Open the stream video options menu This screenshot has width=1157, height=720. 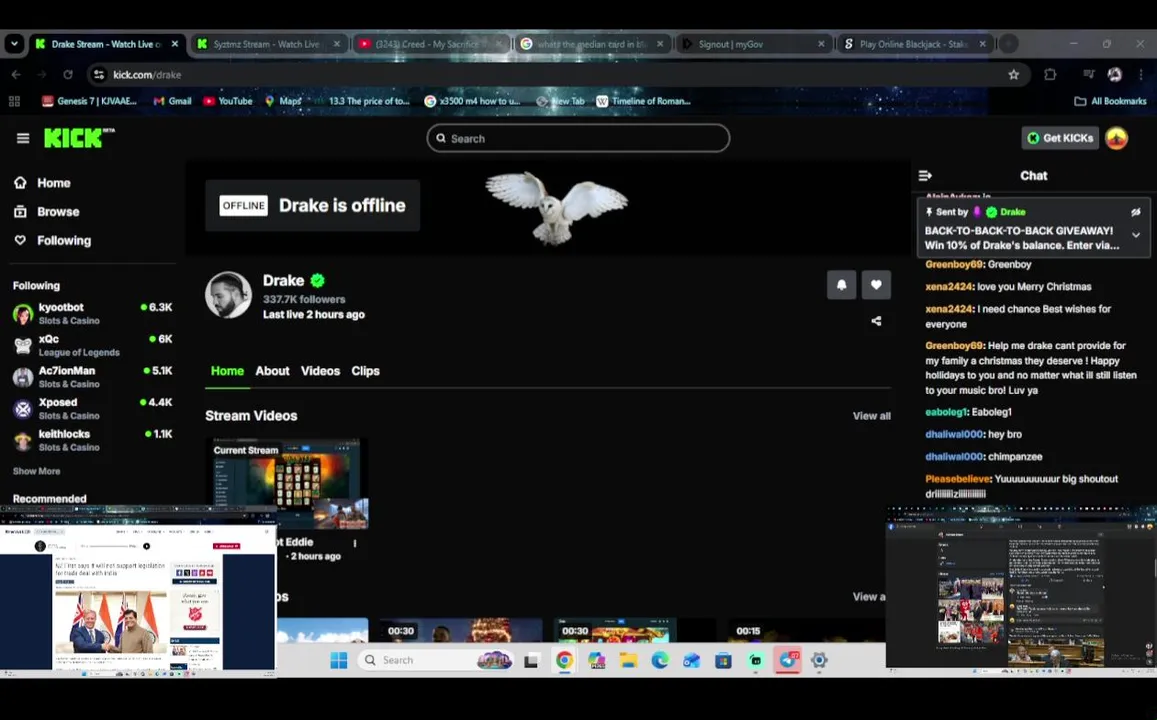[355, 544]
